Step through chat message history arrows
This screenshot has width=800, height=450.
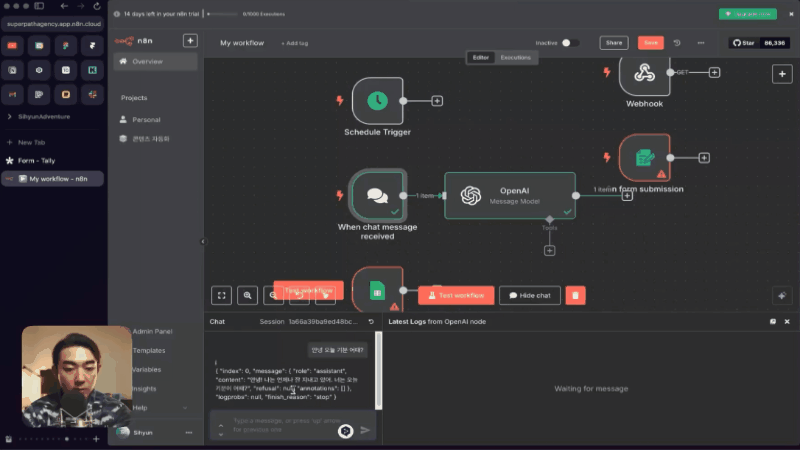221,430
